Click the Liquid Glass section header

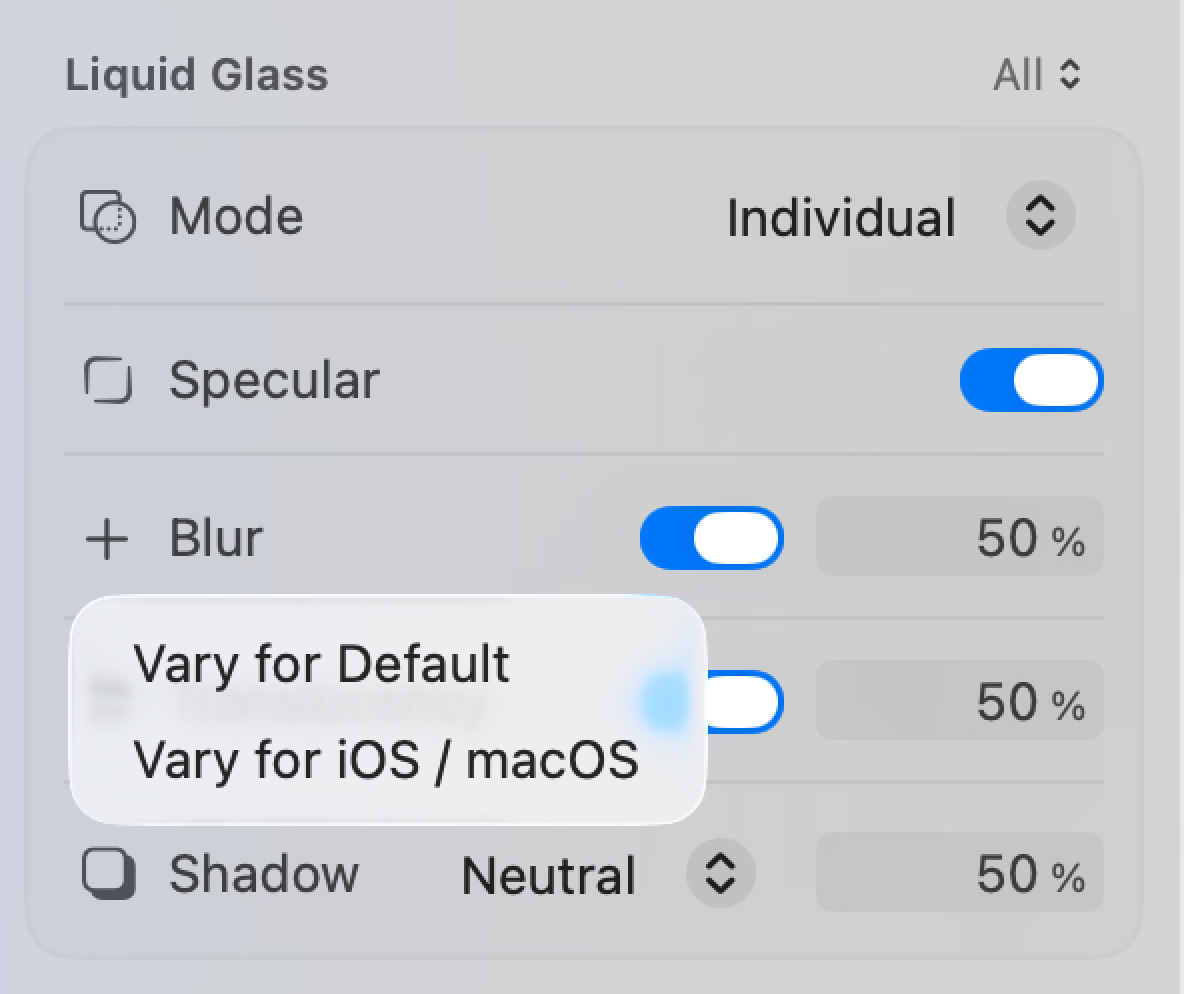tap(197, 74)
